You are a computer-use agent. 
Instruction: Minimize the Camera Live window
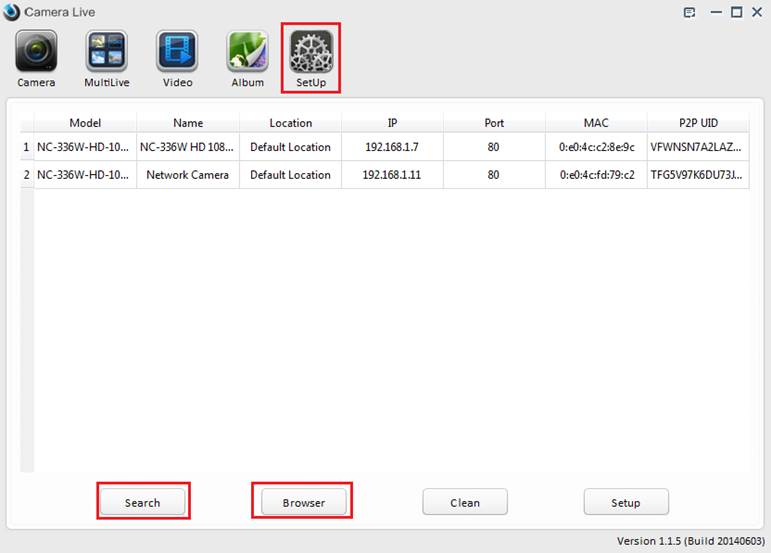point(716,12)
